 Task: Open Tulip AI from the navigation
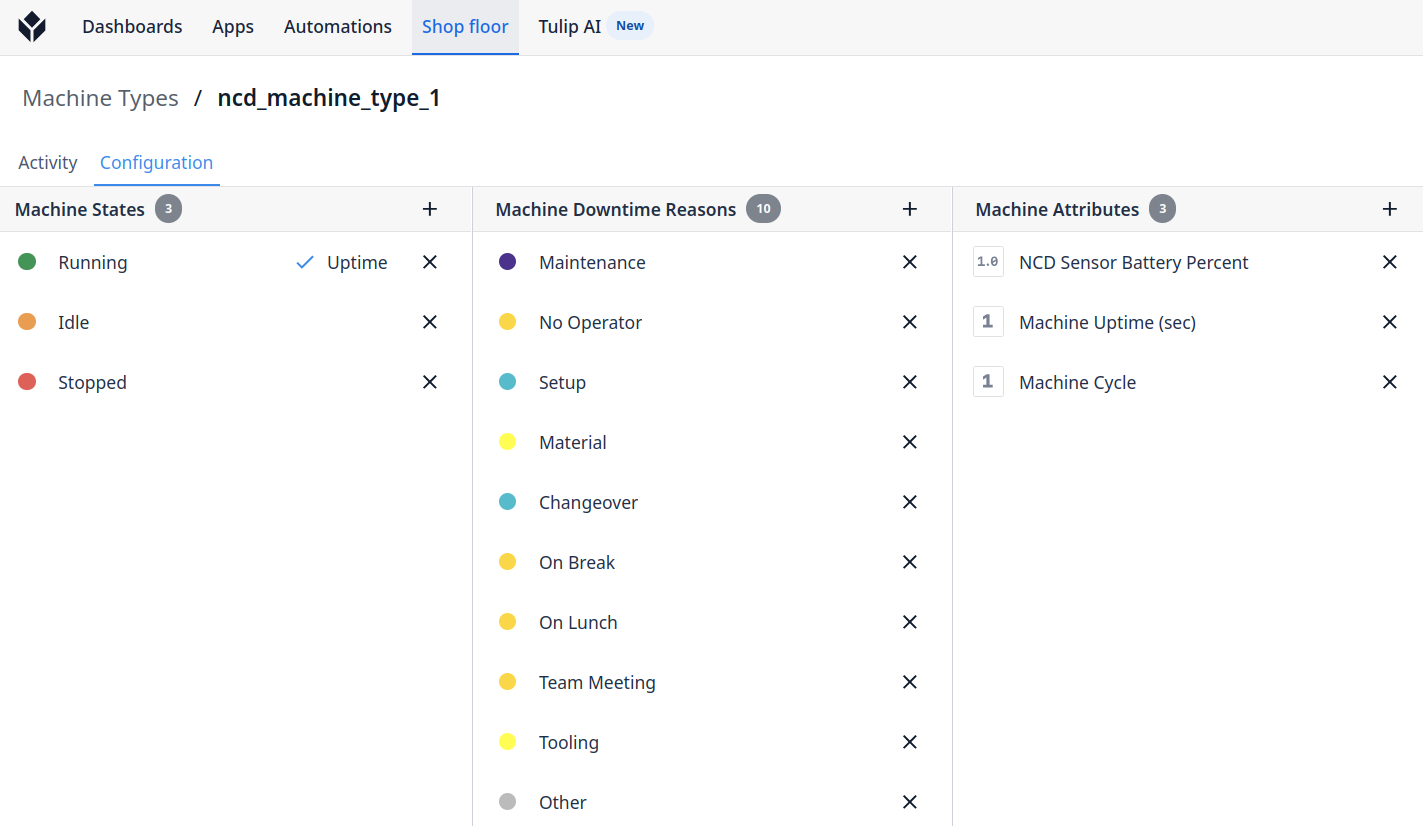570,27
